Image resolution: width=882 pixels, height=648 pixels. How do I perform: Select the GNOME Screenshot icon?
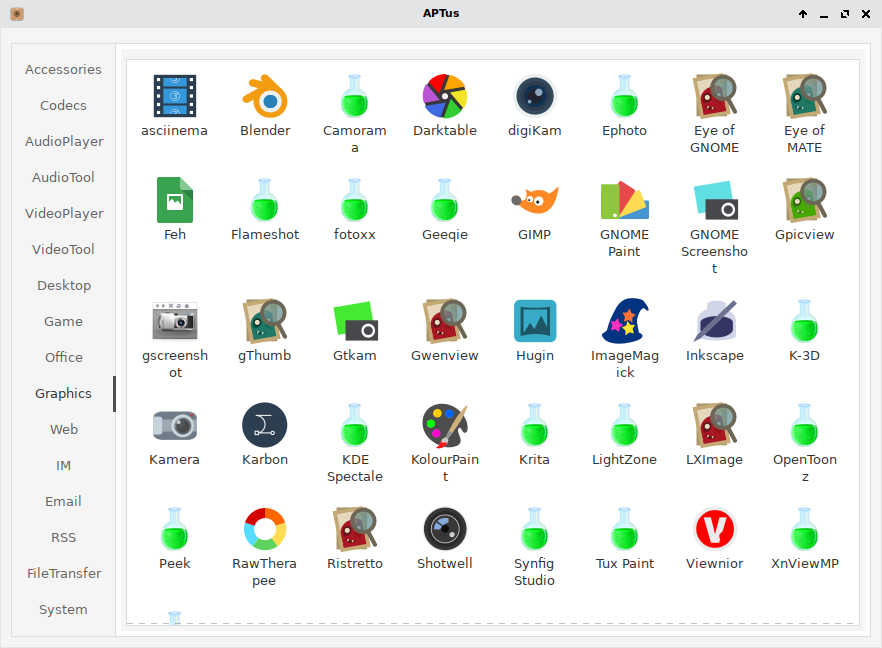[x=714, y=200]
